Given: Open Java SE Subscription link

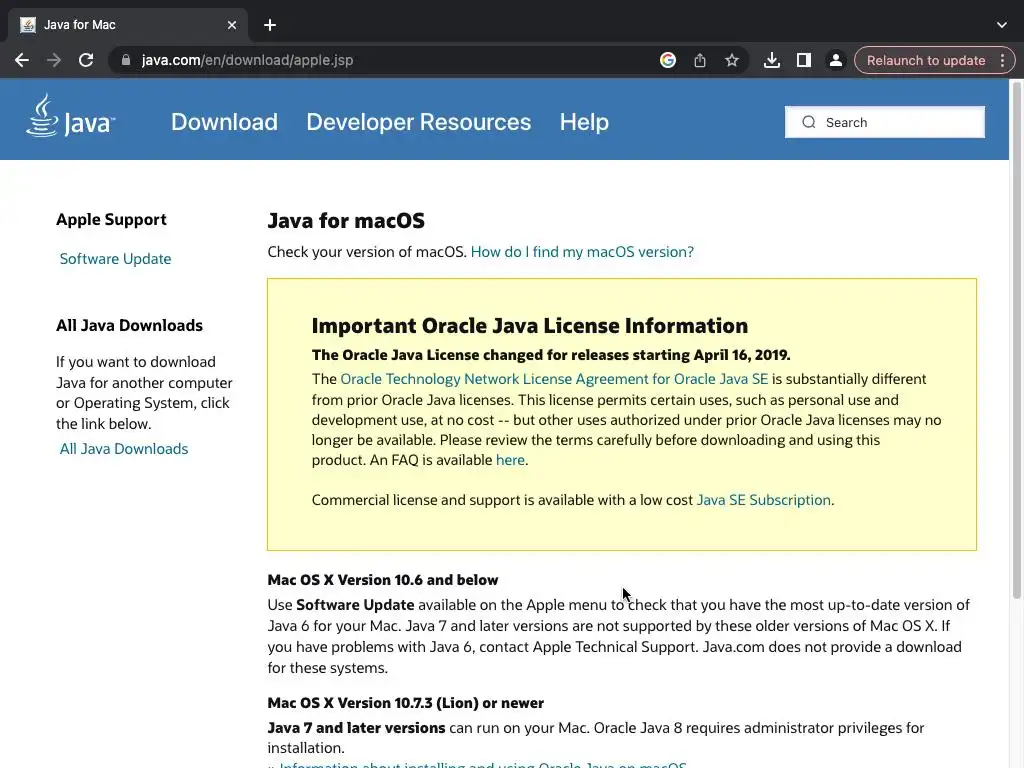Looking at the screenshot, I should pyautogui.click(x=763, y=500).
